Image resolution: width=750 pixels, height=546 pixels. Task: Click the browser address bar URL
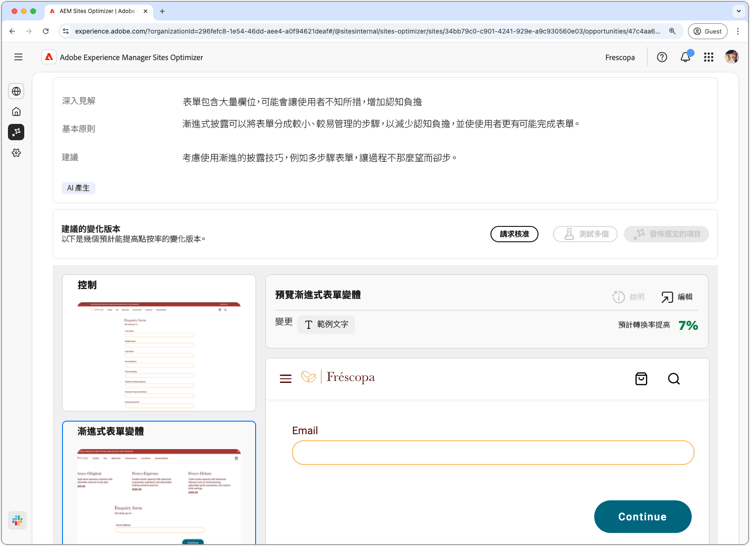(x=367, y=31)
